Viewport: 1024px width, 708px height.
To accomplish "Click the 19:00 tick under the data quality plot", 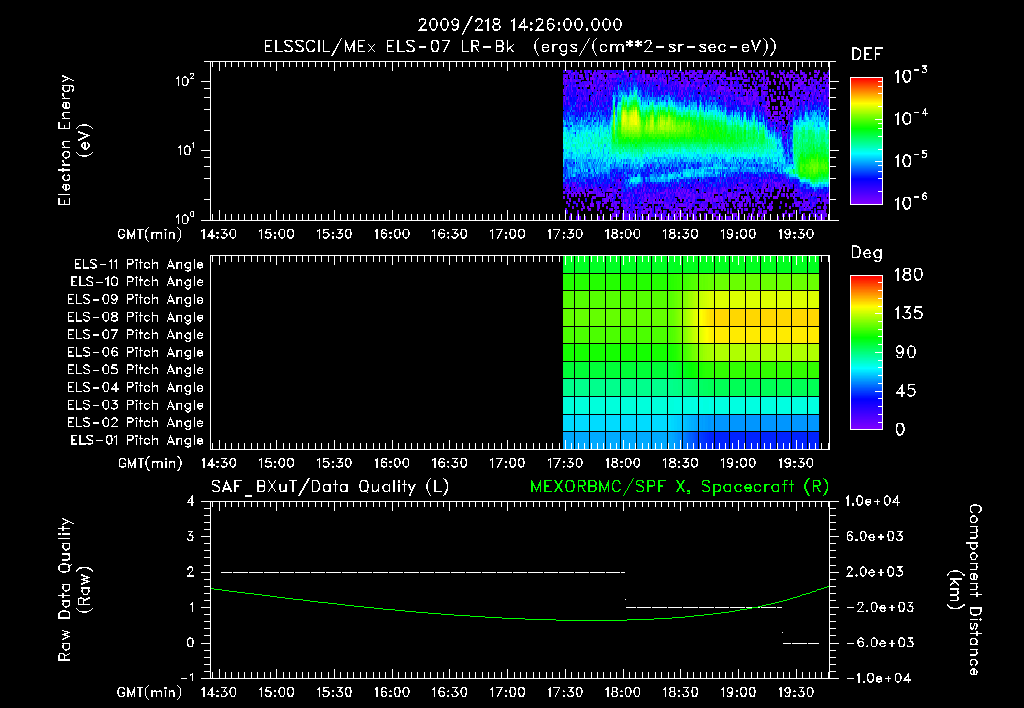I will click(738, 692).
